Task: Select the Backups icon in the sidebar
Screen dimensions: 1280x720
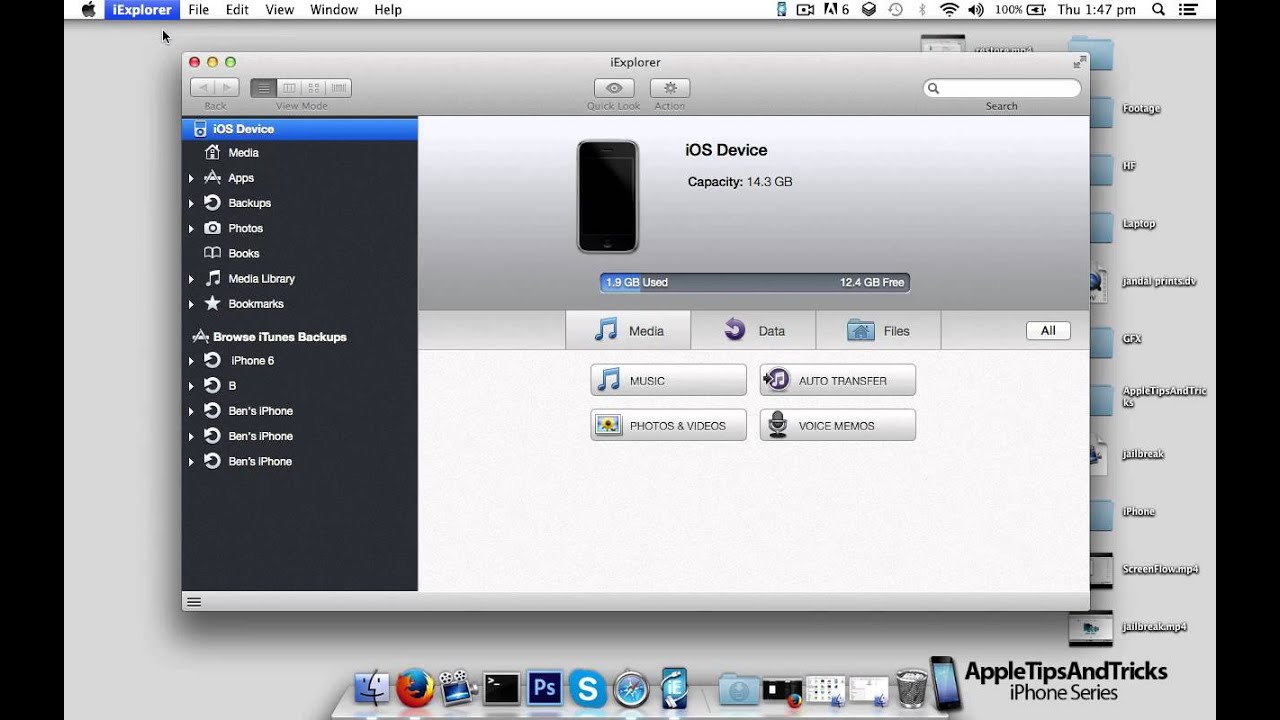Action: tap(212, 202)
